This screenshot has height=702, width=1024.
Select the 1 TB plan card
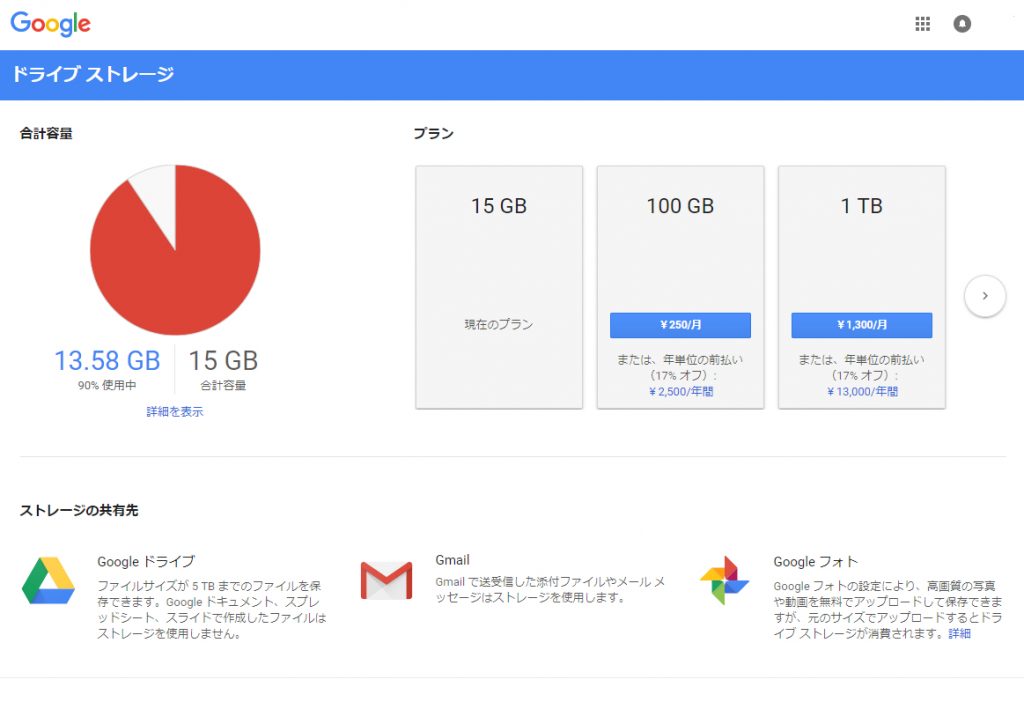click(x=862, y=287)
